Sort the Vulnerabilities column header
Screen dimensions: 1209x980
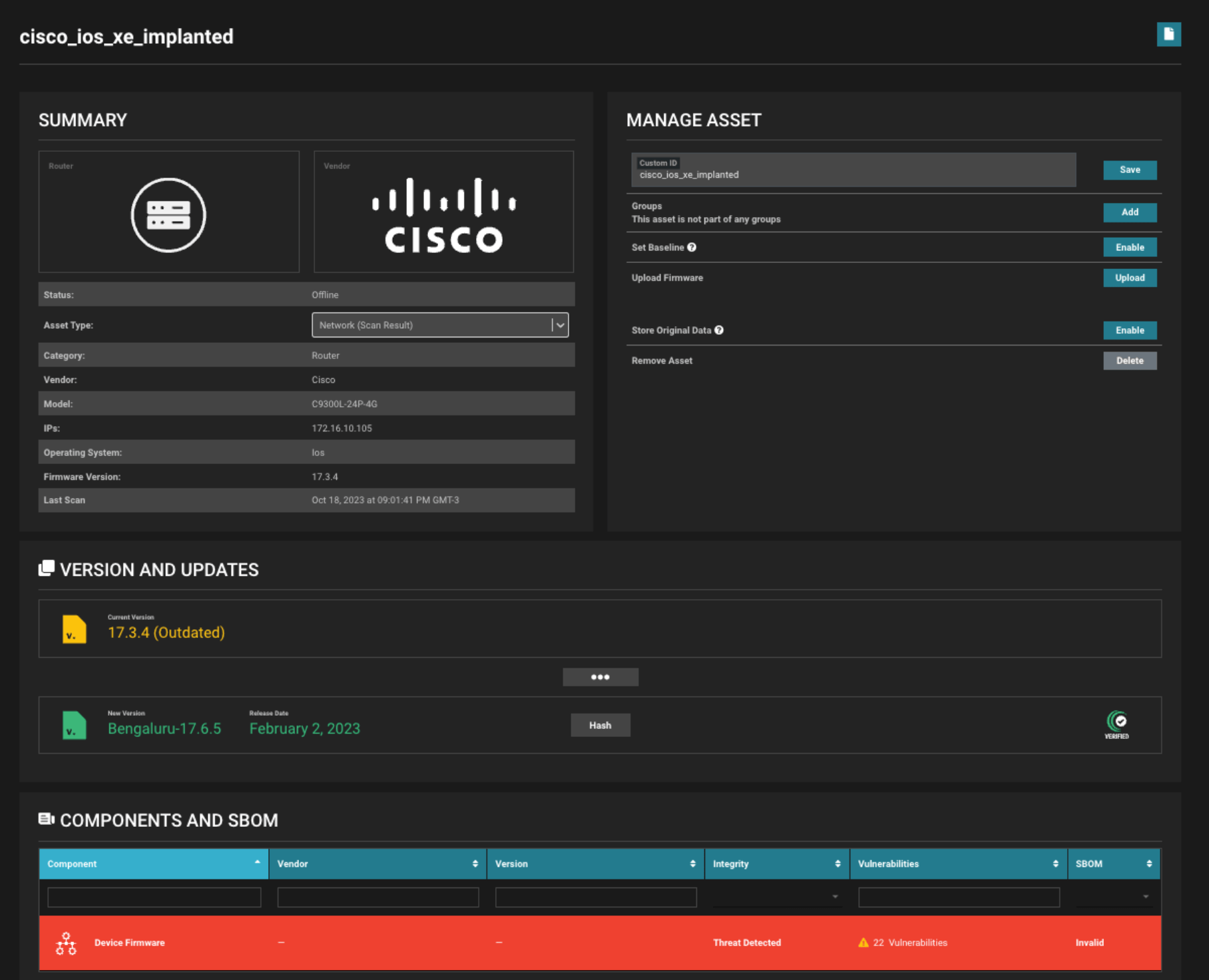pyautogui.click(x=1055, y=863)
